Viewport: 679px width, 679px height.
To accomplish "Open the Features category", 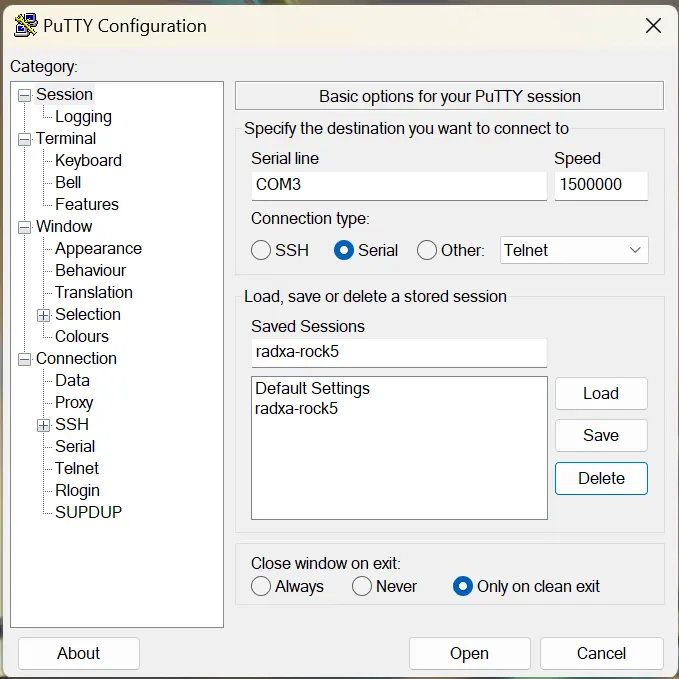I will 87,204.
